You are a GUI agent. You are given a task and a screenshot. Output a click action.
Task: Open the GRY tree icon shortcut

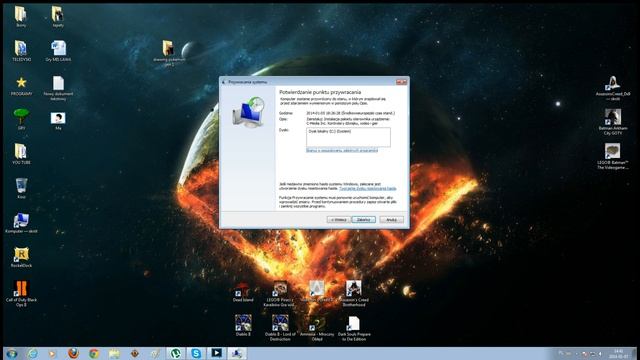(21, 119)
